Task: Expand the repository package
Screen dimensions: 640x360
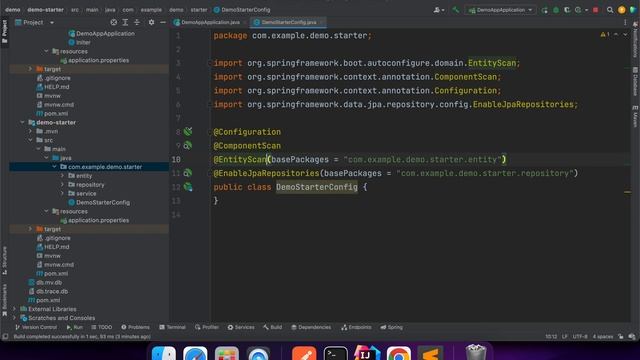Action: [x=62, y=184]
